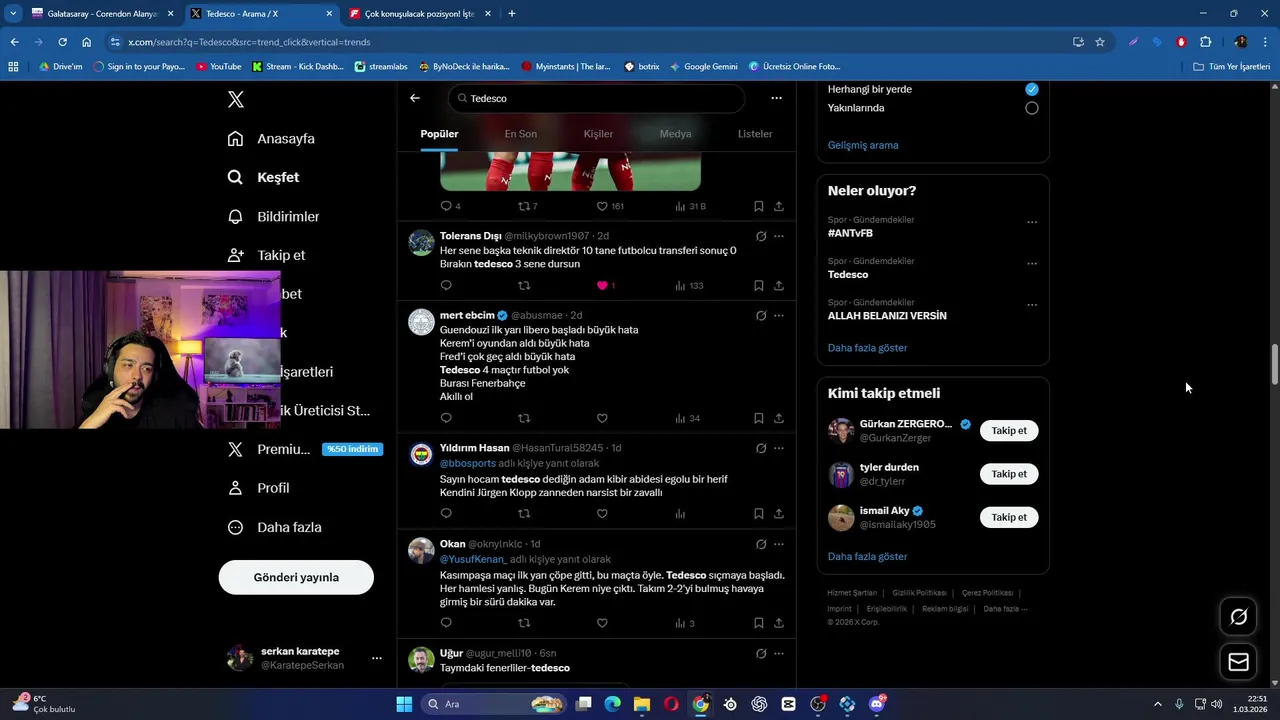The width and height of the screenshot is (1280, 720).
Task: Open more menu on Uğur post
Action: click(x=779, y=654)
